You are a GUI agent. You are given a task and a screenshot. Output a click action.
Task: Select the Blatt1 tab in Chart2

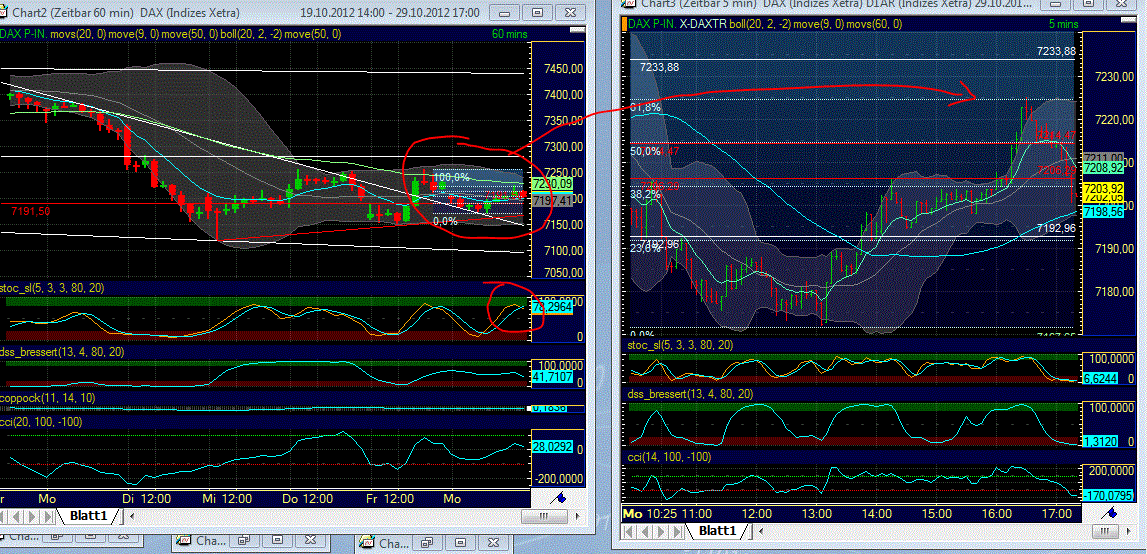coord(89,516)
